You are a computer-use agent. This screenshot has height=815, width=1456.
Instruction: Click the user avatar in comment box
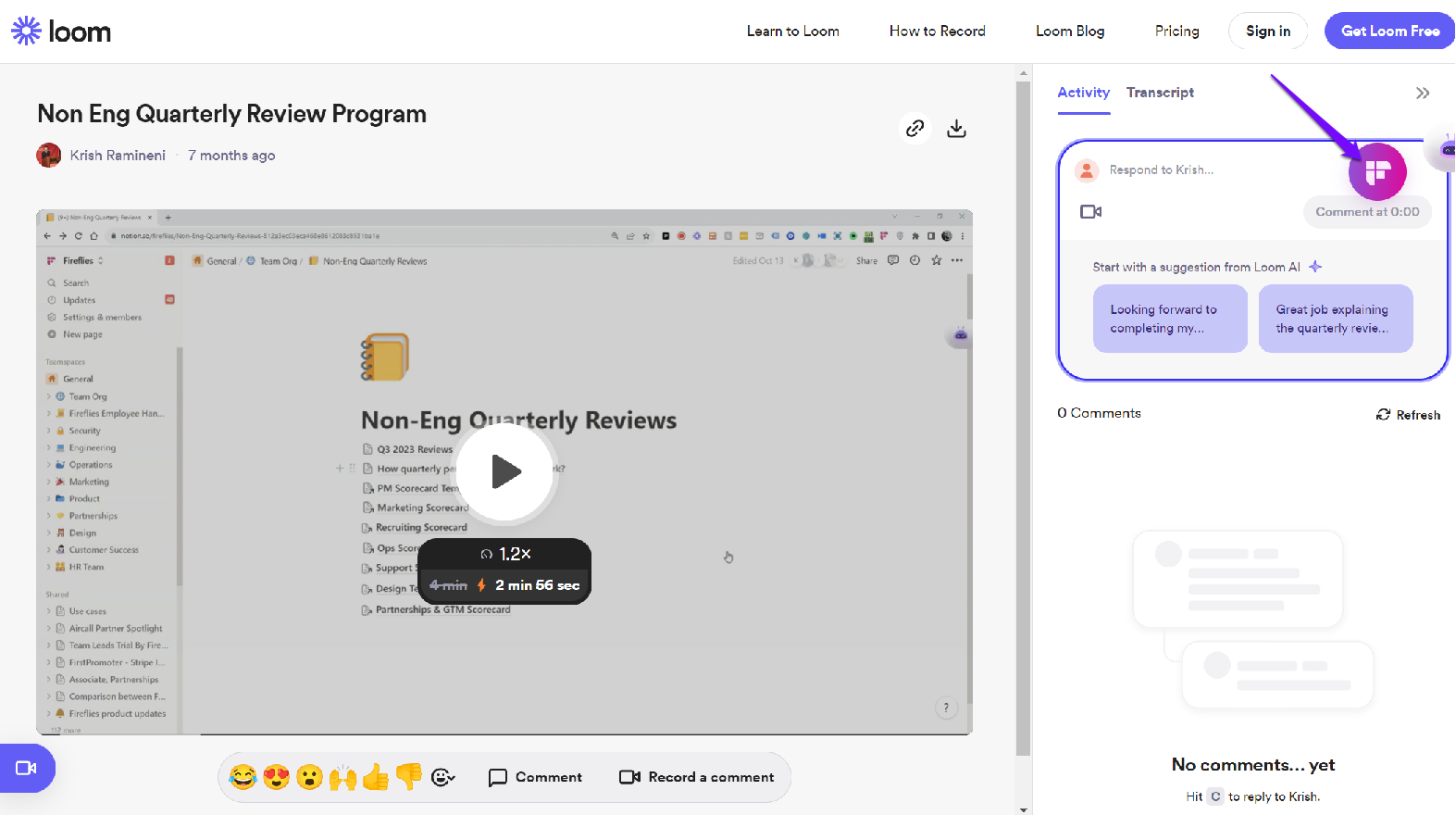[x=1086, y=170]
